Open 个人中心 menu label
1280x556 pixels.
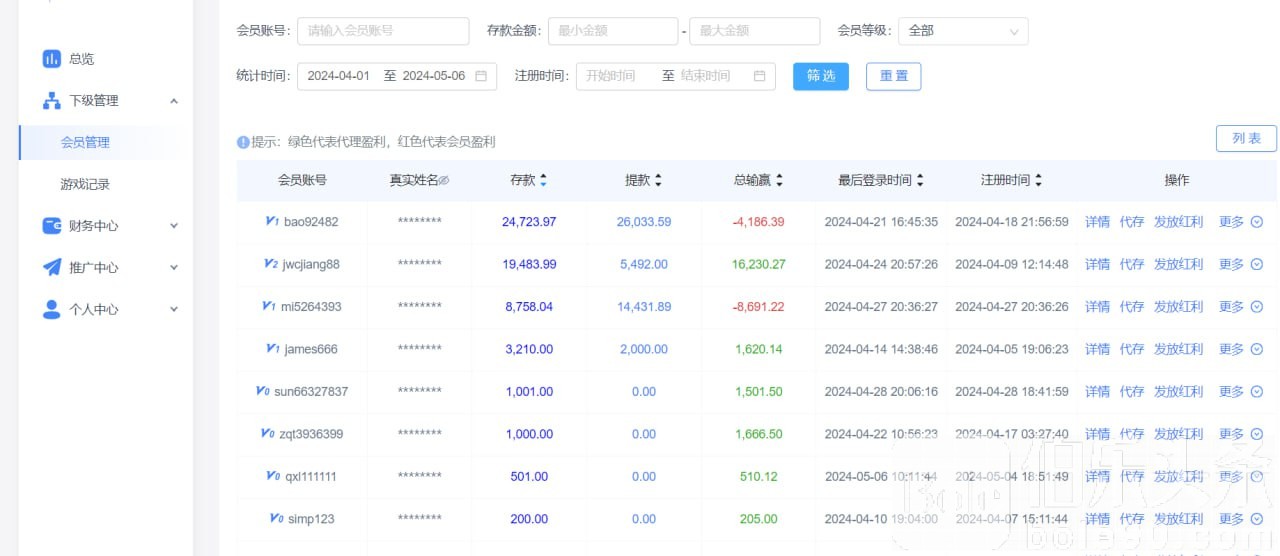point(93,310)
